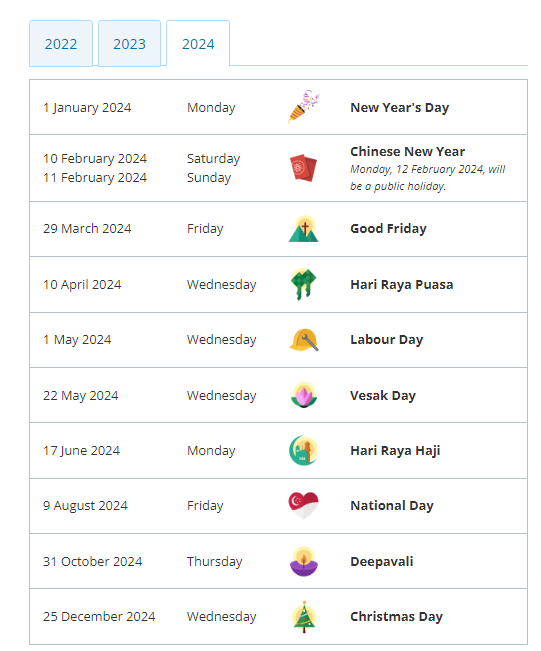541x651 pixels.
Task: Click the Hari Raya Haji mosque icon
Action: coord(304,450)
